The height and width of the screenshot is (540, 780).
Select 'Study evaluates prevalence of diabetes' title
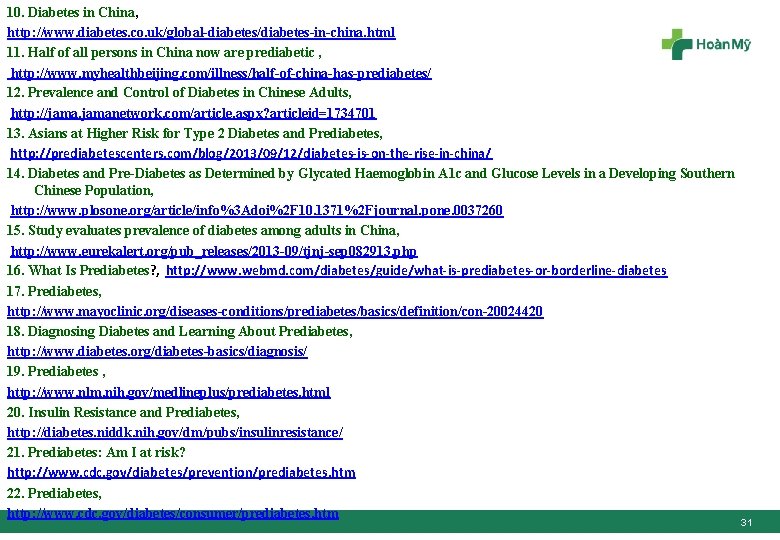(203, 231)
